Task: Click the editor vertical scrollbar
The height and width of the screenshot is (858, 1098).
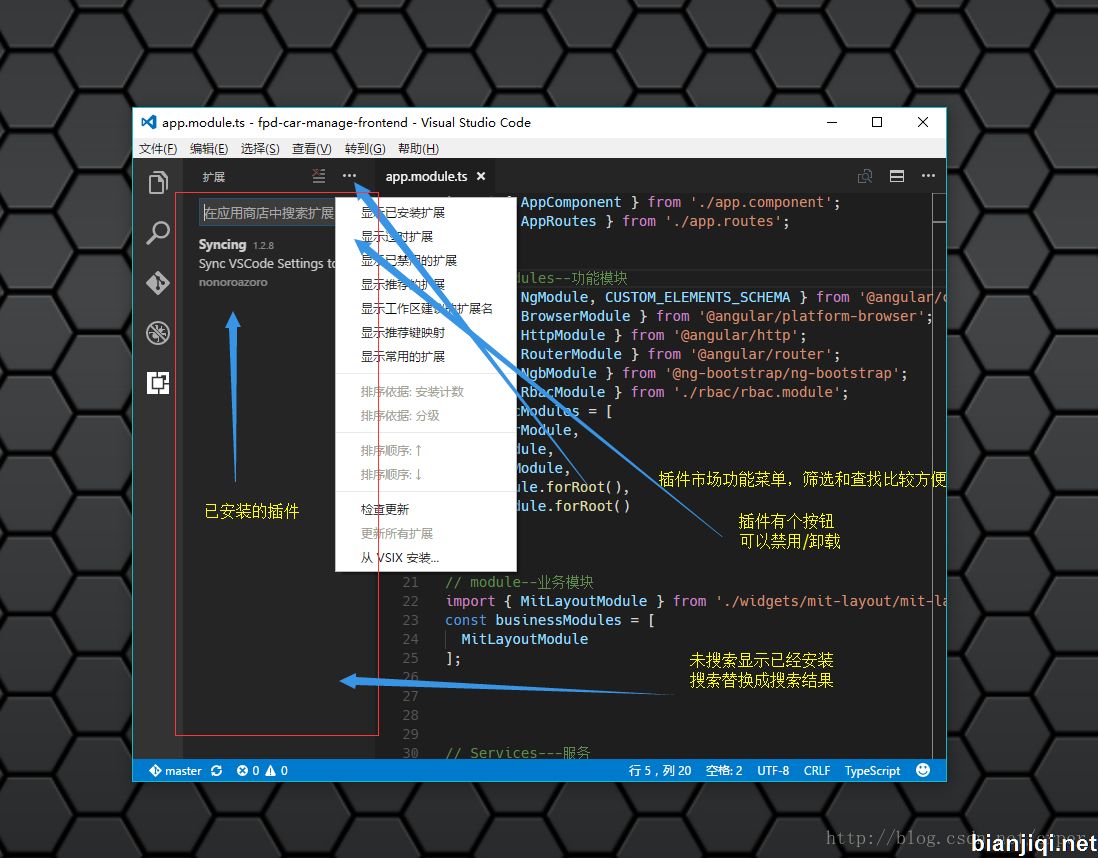Action: coord(939,476)
